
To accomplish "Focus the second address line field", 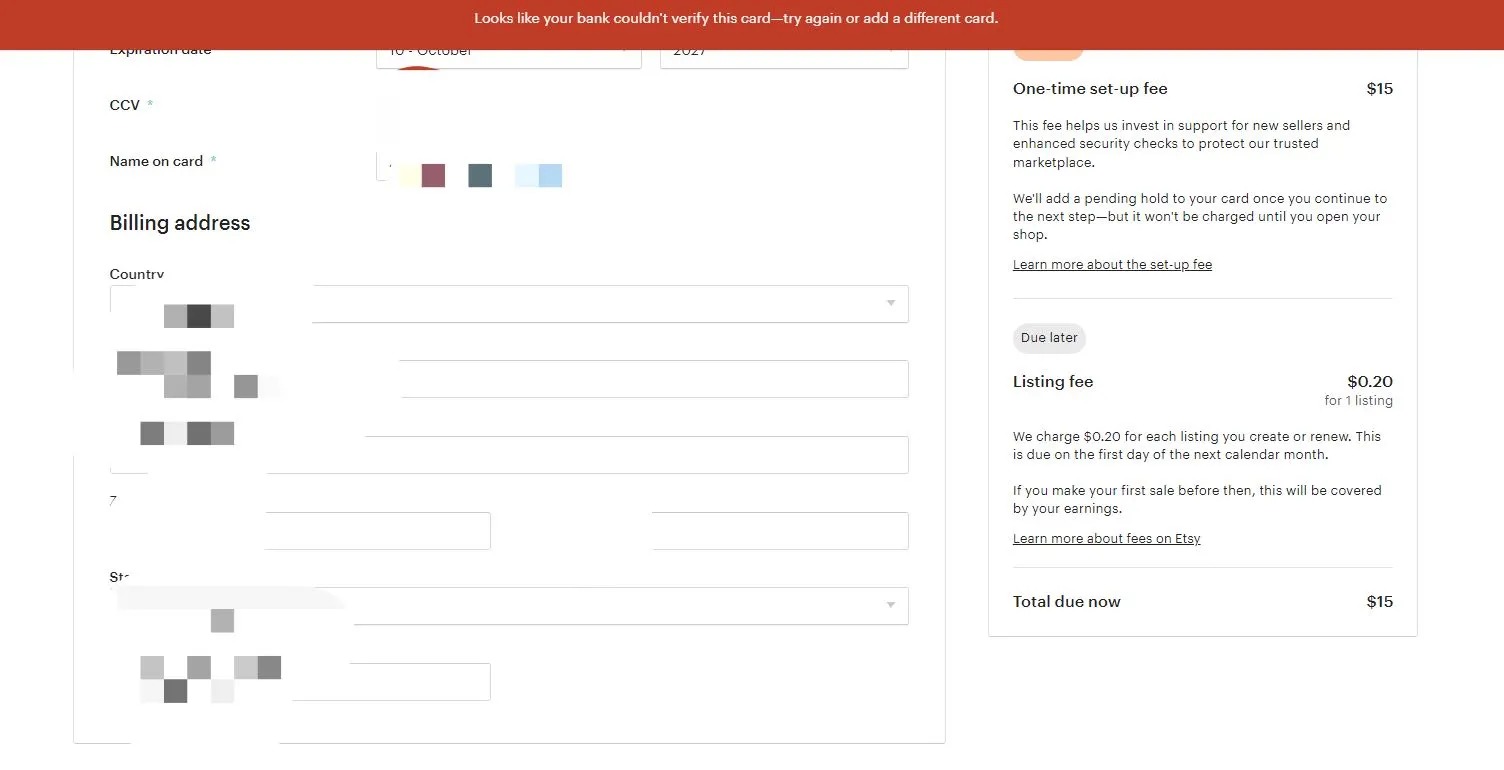I will pos(509,455).
